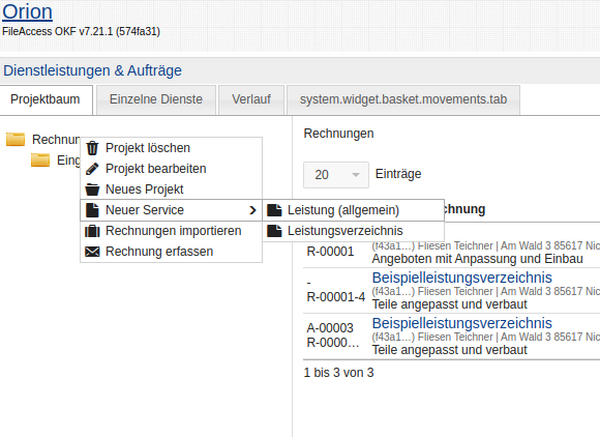Viewport: 600px width, 437px height.
Task: Click the pencil icon for Projekt bearbeiten
Action: 93,169
